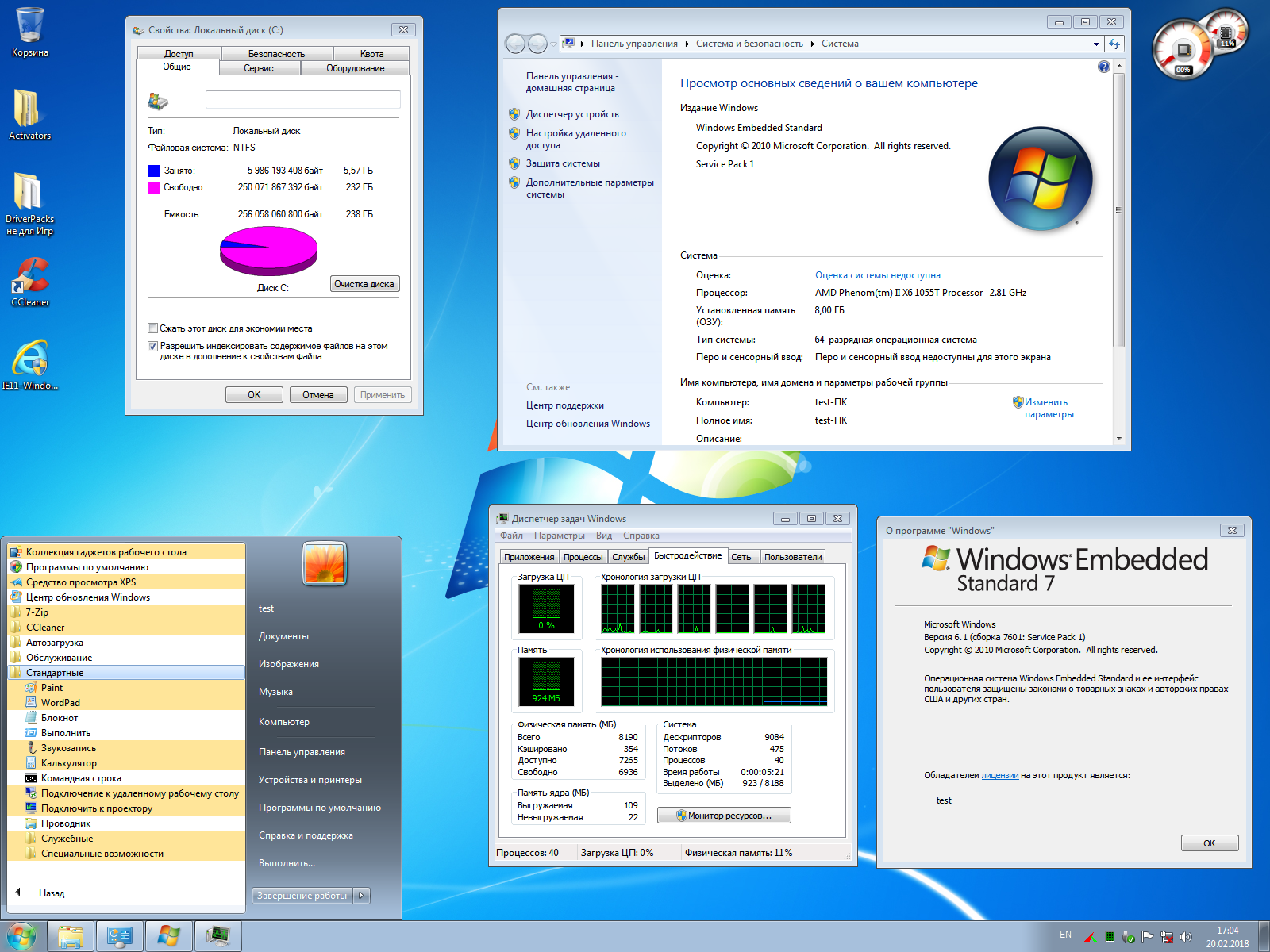
Task: Select the Task Manager taskbar button
Action: (x=218, y=936)
